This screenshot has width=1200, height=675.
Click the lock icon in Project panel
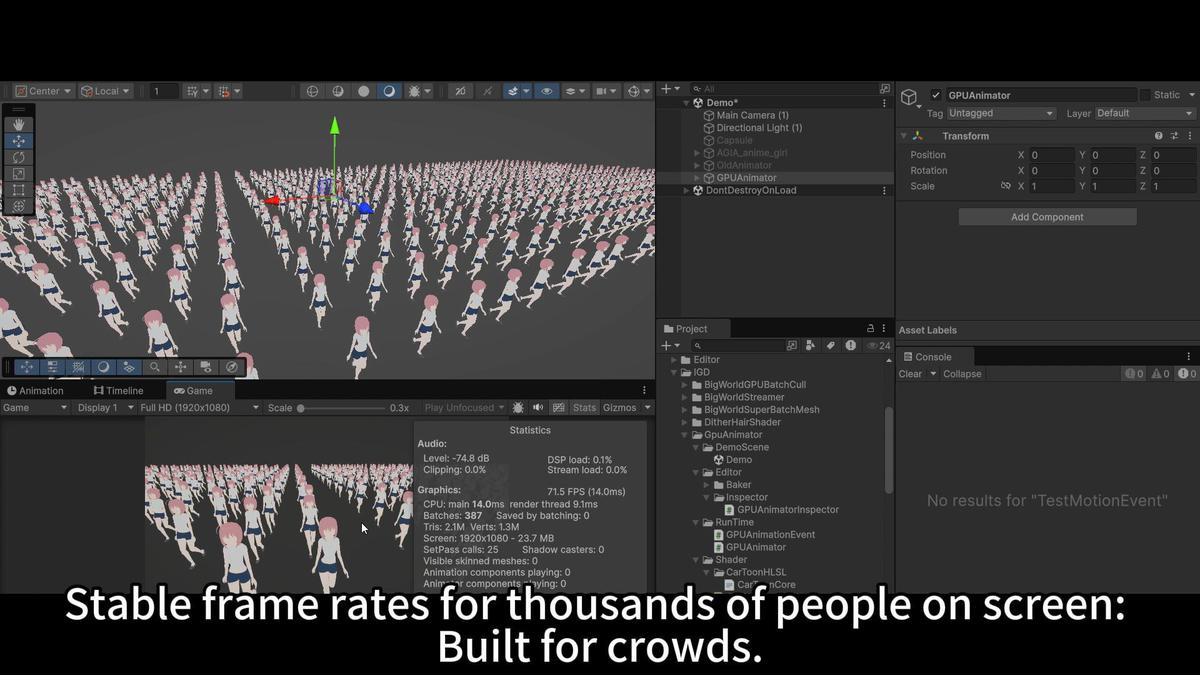870,329
